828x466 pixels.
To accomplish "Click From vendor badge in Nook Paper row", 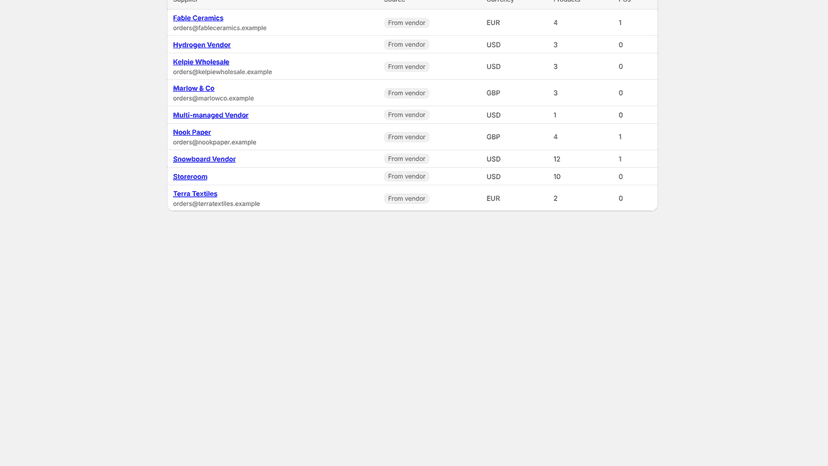I will coord(406,137).
